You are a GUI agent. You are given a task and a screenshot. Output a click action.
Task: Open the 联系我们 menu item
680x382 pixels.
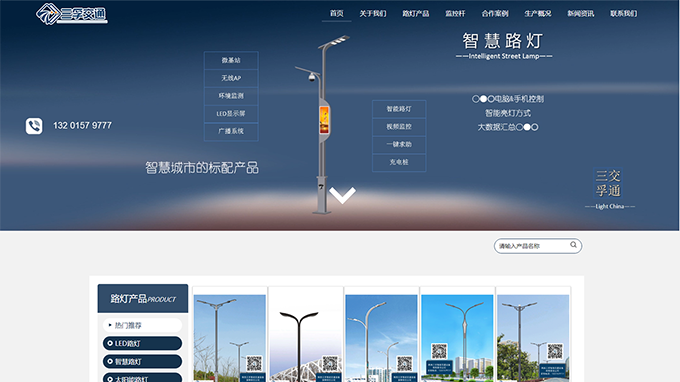click(624, 13)
